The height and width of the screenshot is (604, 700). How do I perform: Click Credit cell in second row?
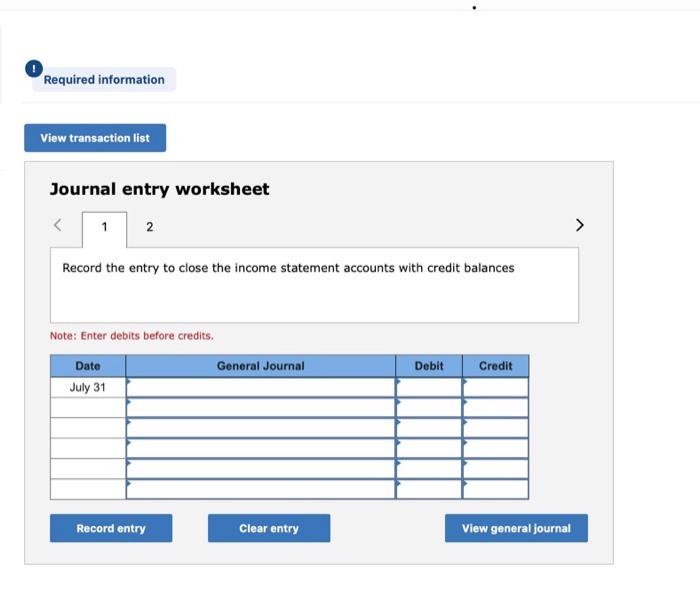tap(496, 408)
